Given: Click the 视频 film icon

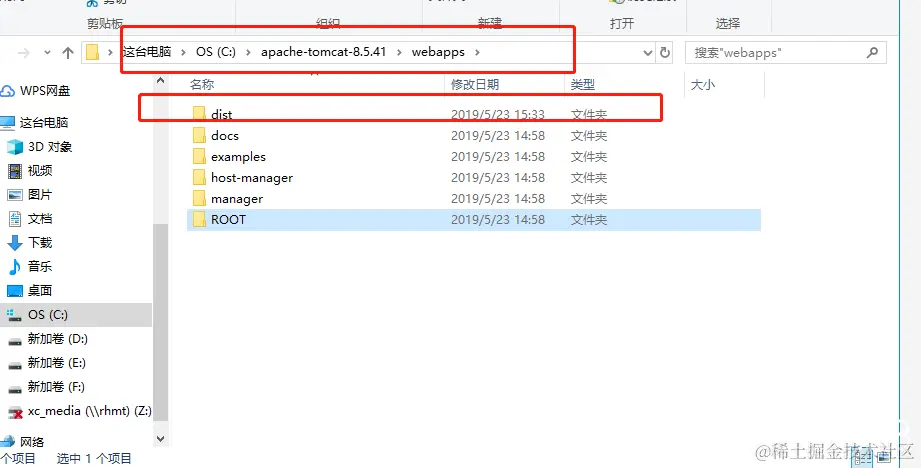Looking at the screenshot, I should click(x=15, y=171).
